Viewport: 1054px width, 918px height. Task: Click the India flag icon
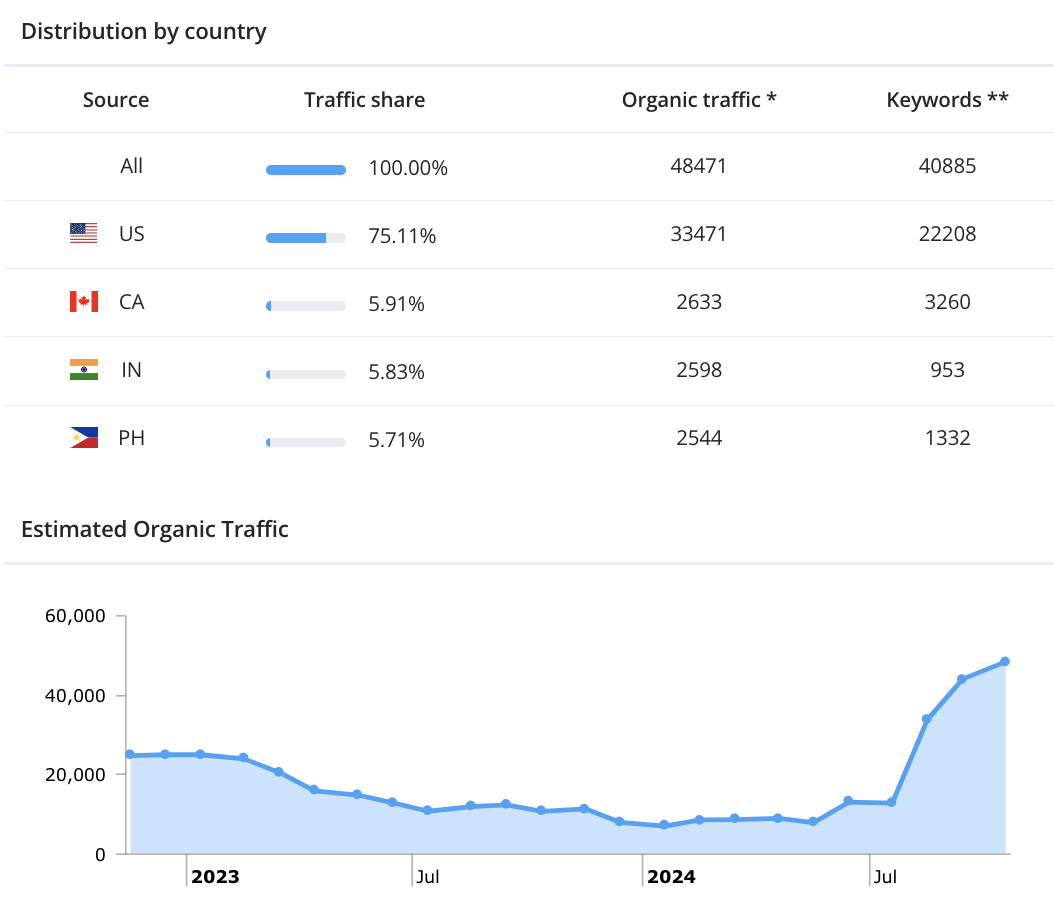[x=83, y=370]
